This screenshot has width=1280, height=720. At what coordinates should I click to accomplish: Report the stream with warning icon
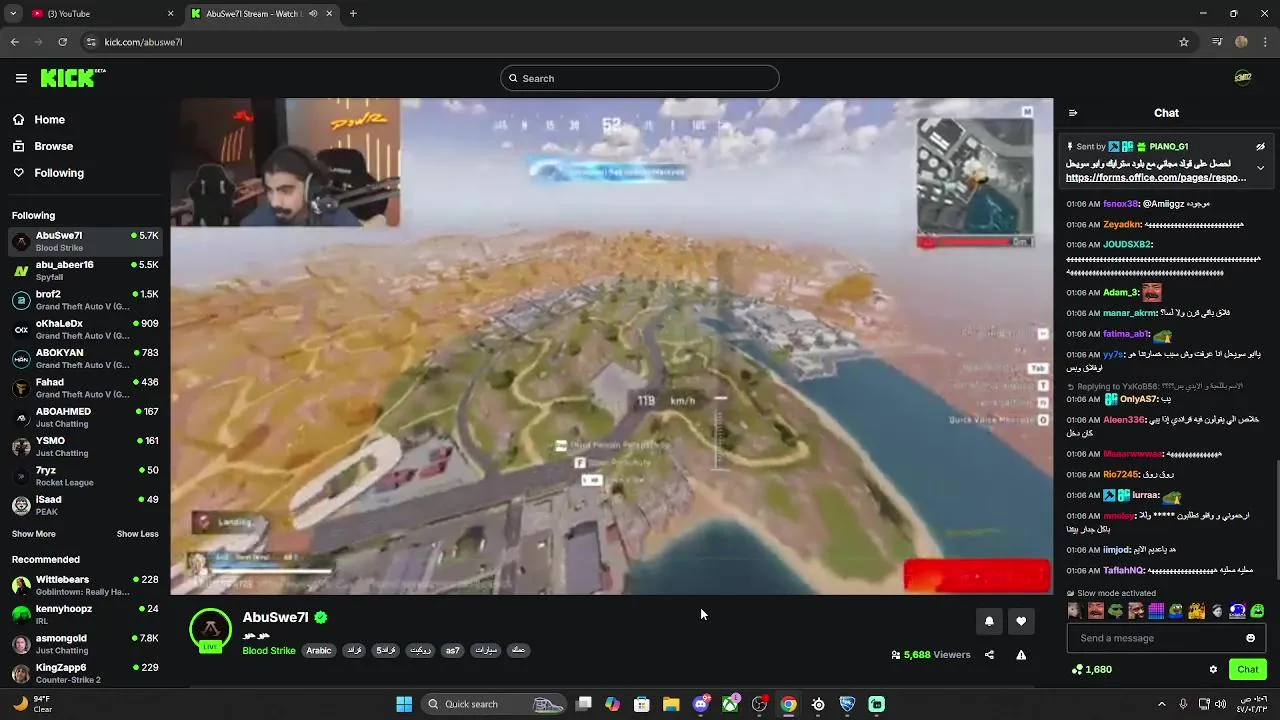[1021, 655]
